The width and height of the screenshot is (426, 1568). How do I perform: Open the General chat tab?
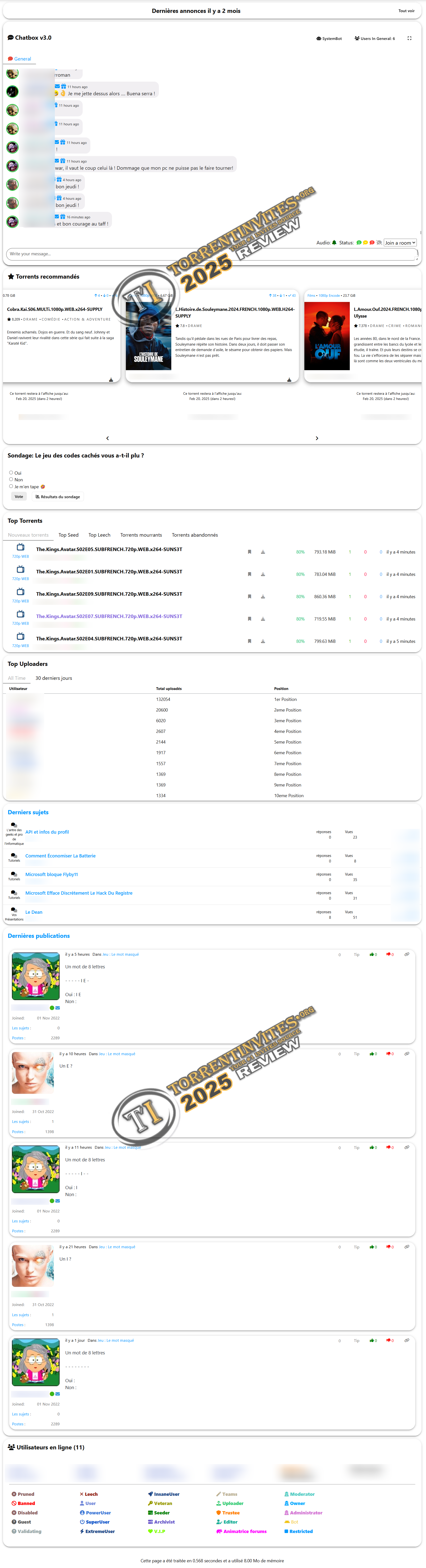pyautogui.click(x=20, y=59)
